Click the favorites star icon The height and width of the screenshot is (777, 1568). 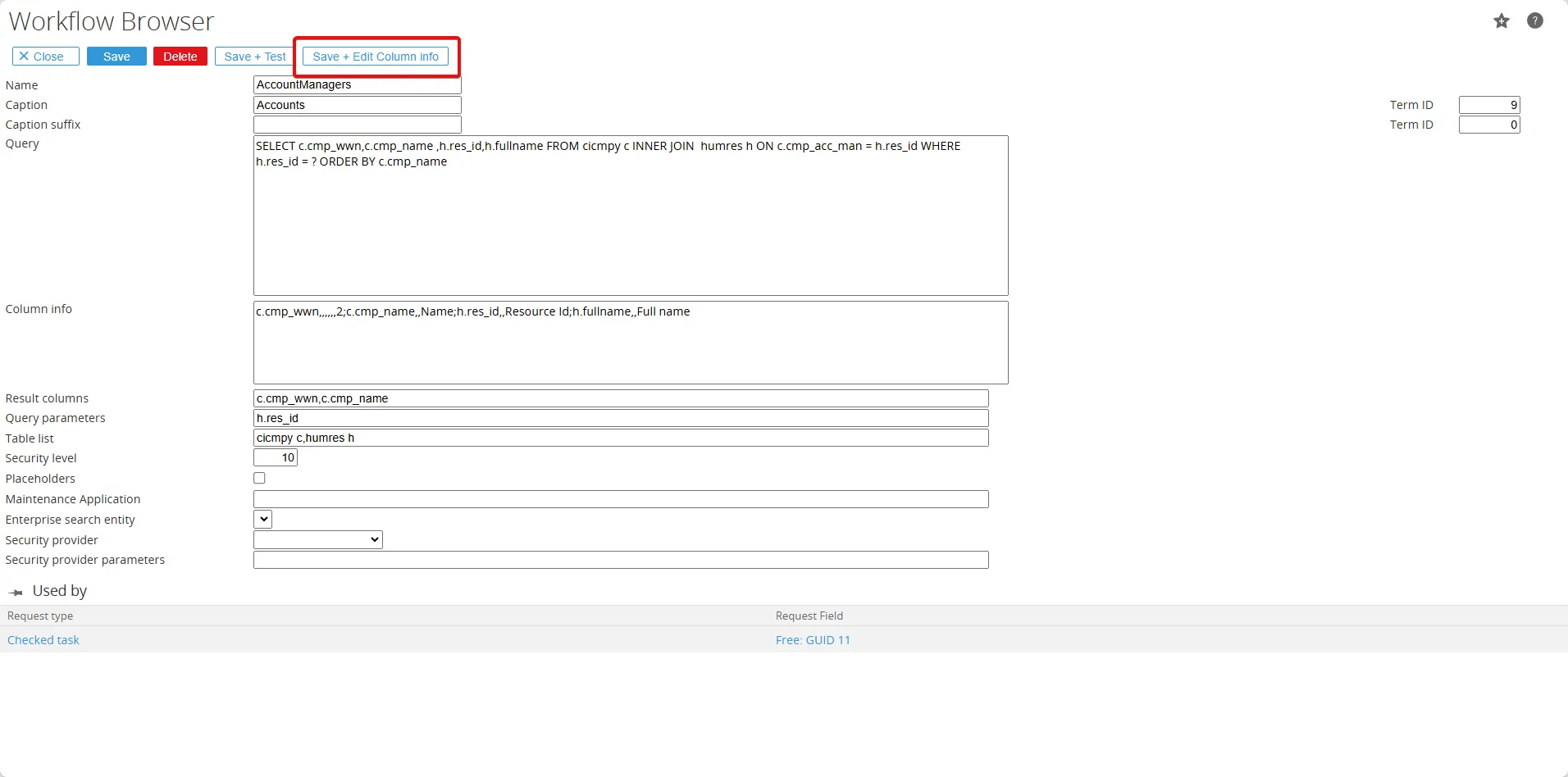tap(1502, 21)
